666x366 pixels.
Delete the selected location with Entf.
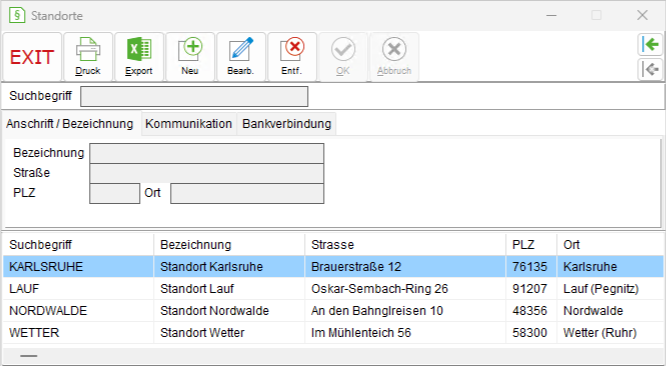coord(292,57)
